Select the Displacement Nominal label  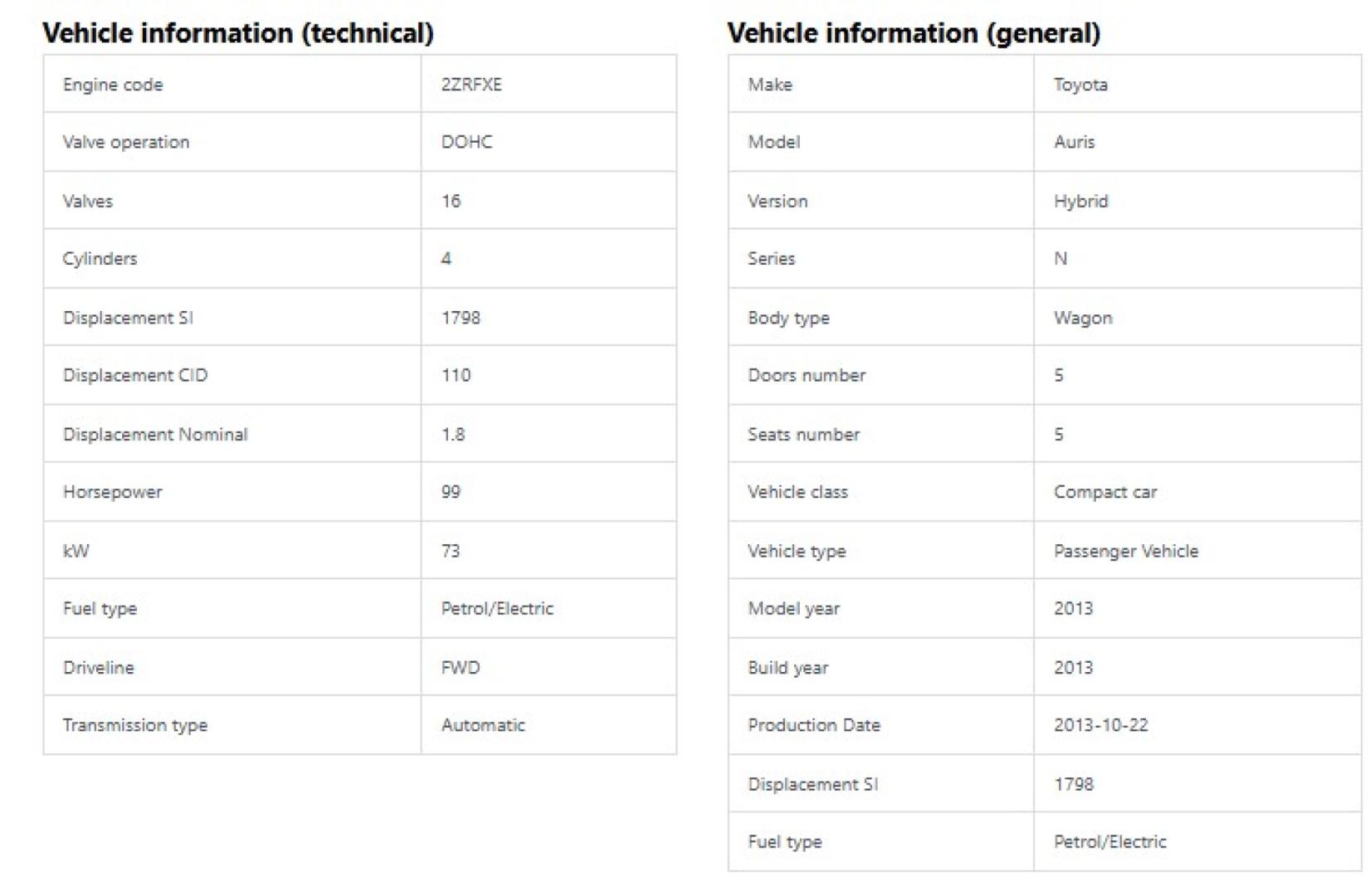point(155,435)
